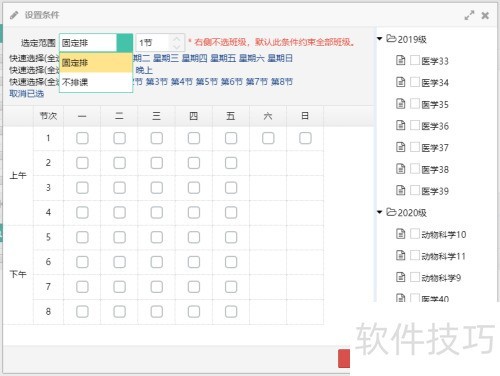
Task: Click the 上午 row group label
Action: (x=18, y=175)
